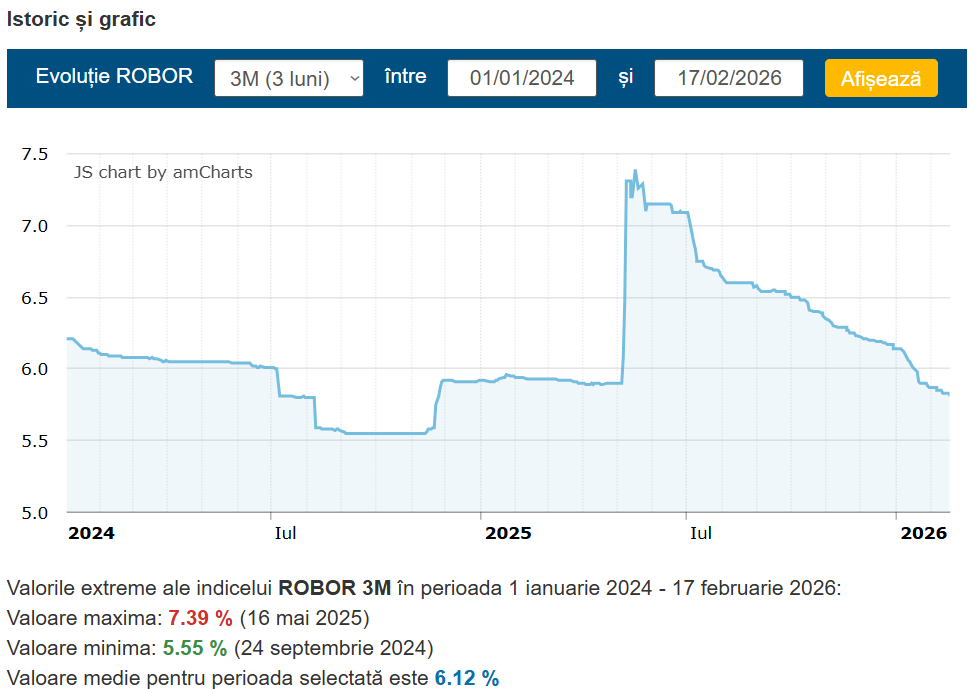This screenshot has width=978, height=689.
Task: Click the chart peak near 7.39 in May 2025
Action: tap(635, 171)
